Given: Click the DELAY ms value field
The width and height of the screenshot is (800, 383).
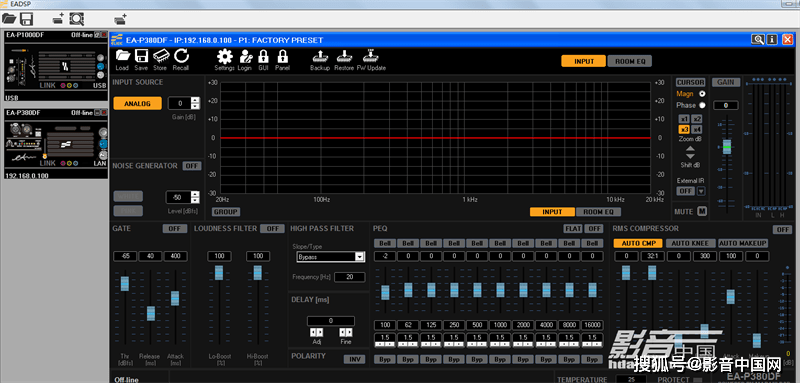Looking at the screenshot, I should (x=331, y=321).
